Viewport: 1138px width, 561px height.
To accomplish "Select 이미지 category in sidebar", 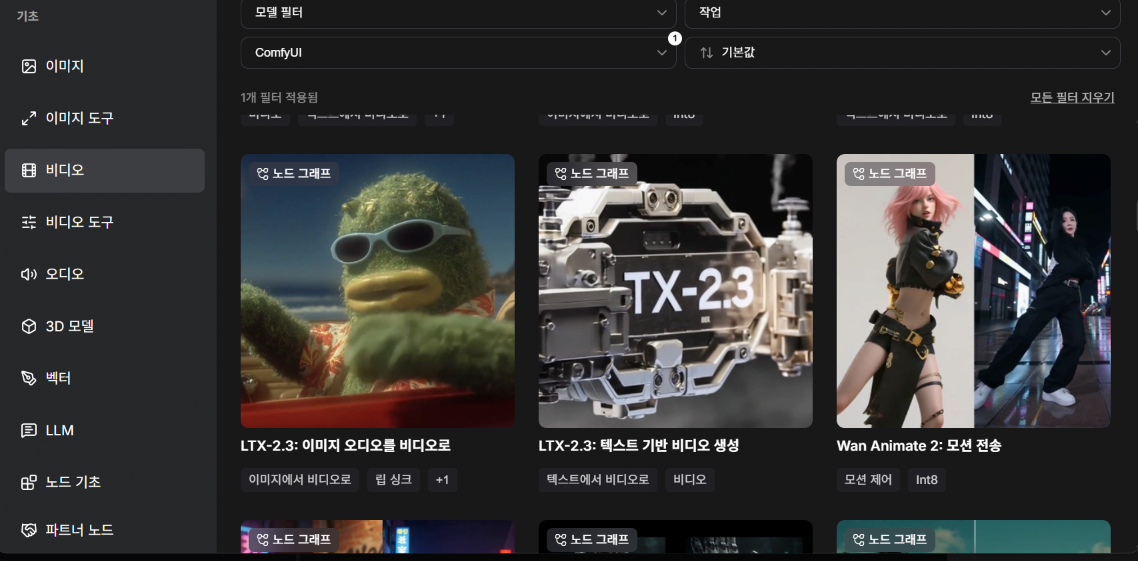I will (x=105, y=67).
